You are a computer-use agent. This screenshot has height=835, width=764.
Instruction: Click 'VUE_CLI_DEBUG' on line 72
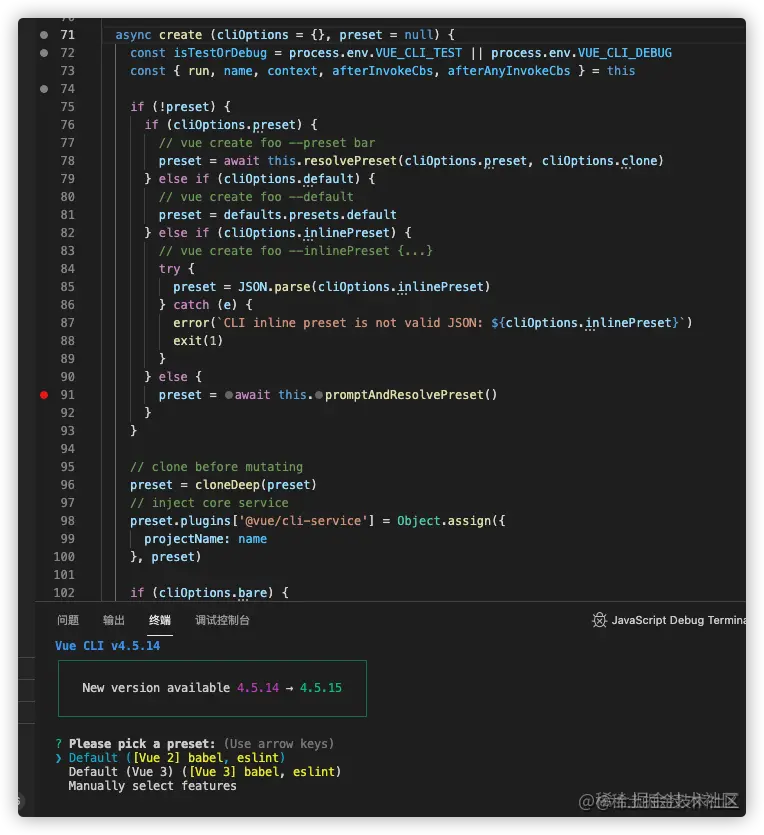click(x=625, y=53)
